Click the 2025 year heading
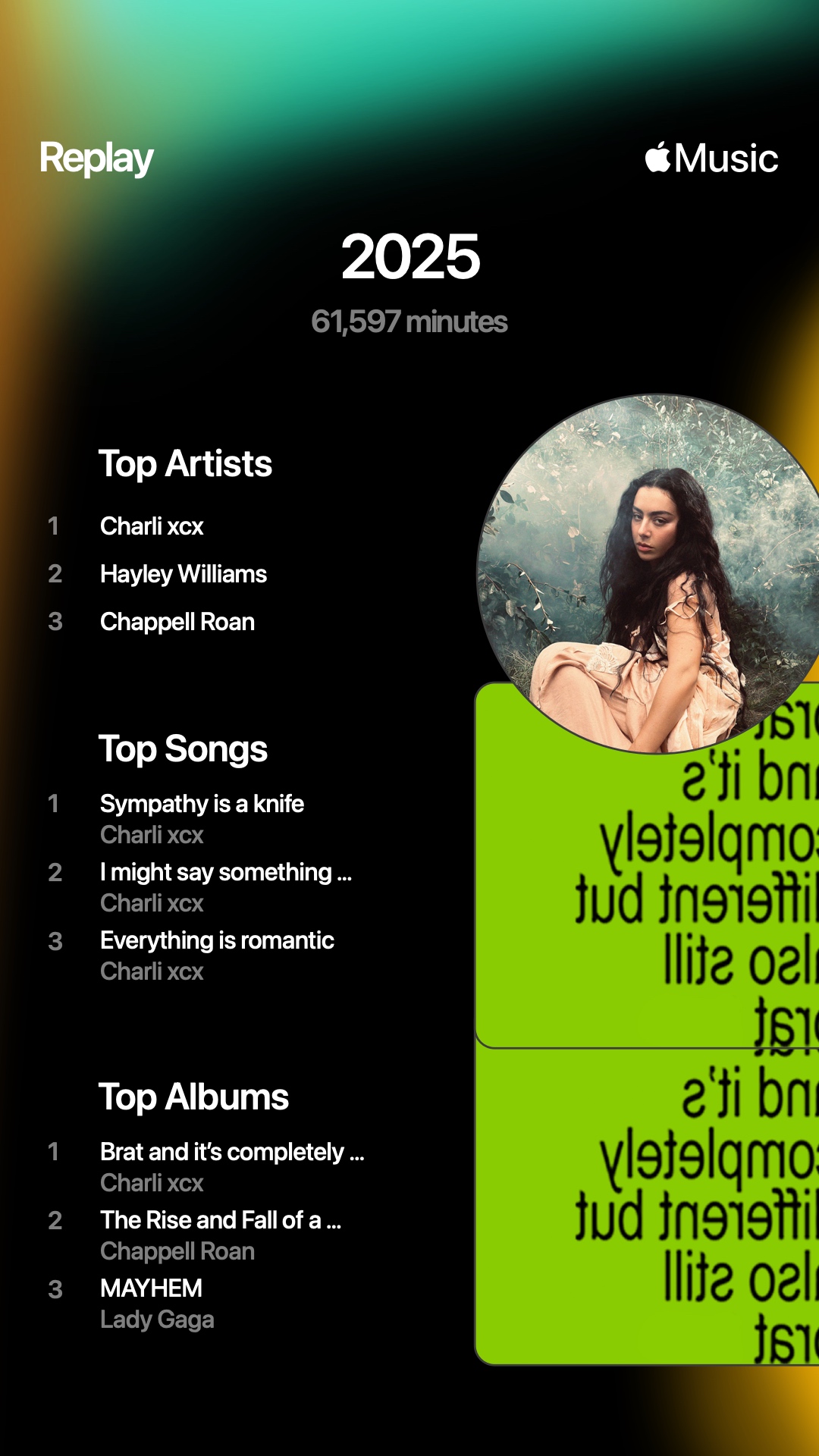Viewport: 819px width, 1456px height. pos(410,256)
